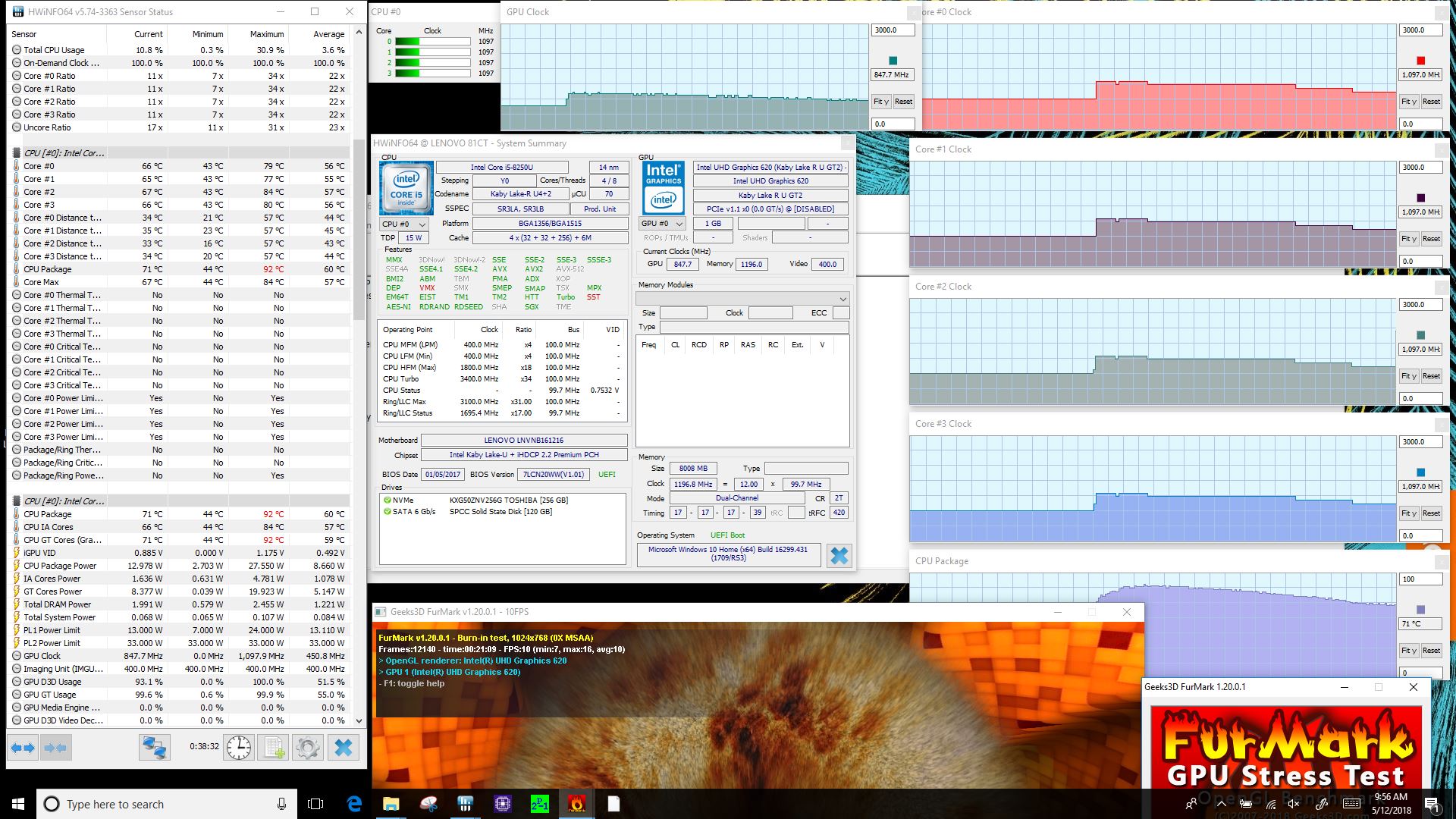The image size is (1456, 819).
Task: Click the Core #3 Clock blue swatch
Action: (1420, 472)
